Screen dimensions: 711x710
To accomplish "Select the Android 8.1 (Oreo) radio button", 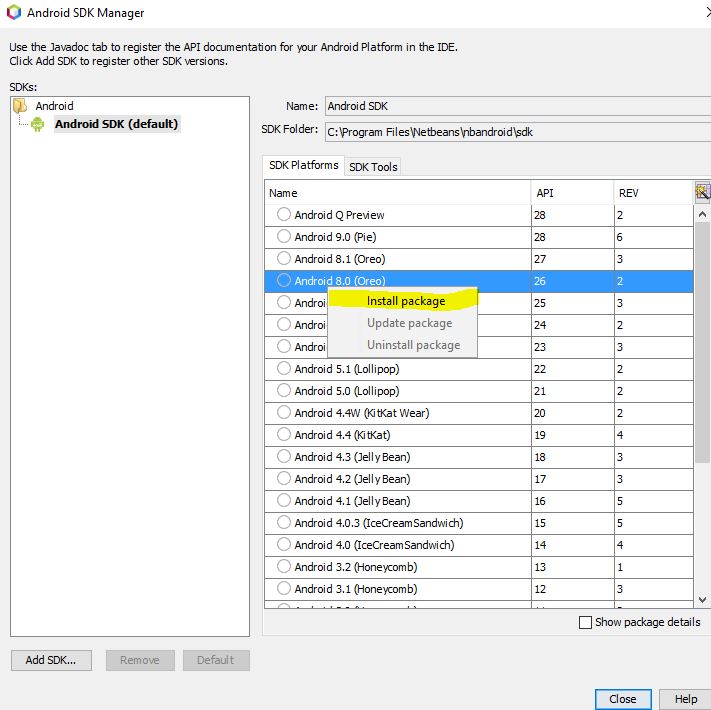I will point(284,258).
